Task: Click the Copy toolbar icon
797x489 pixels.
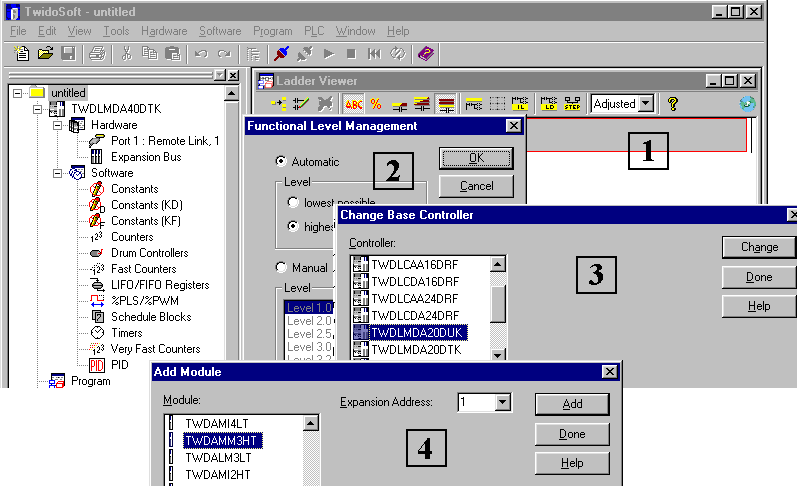Action: point(149,53)
